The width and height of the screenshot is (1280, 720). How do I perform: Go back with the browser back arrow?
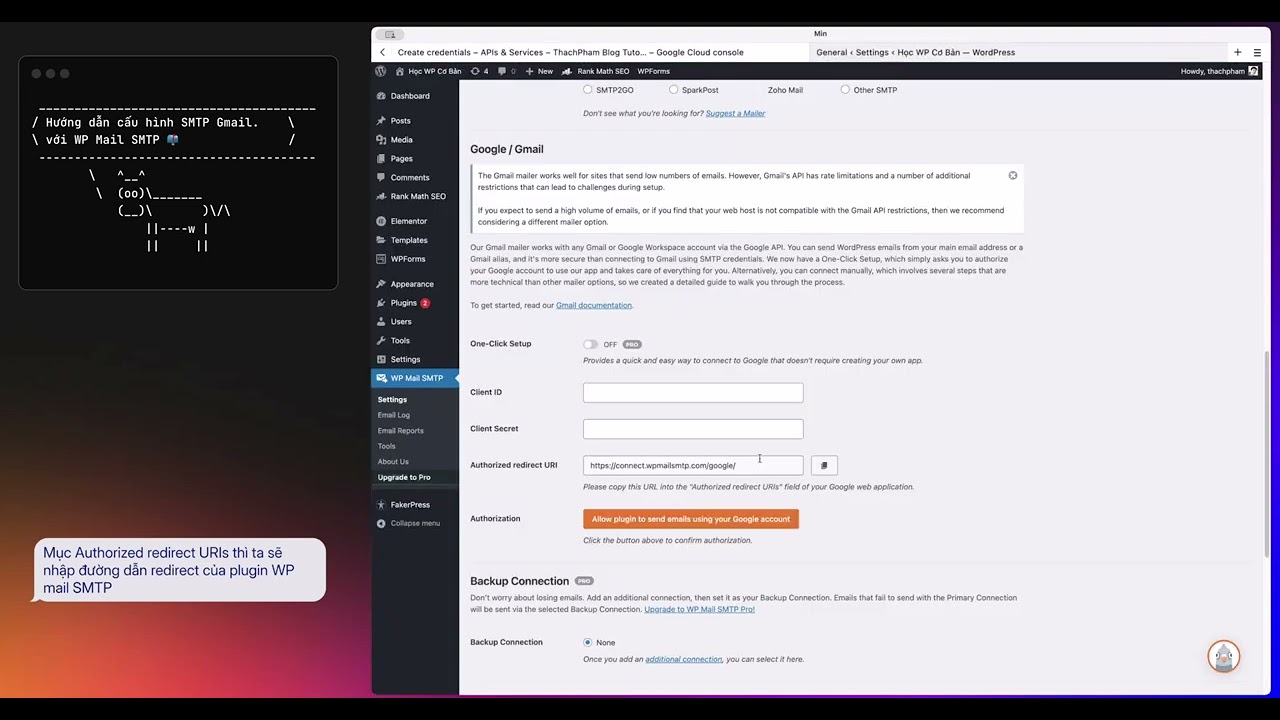(382, 52)
